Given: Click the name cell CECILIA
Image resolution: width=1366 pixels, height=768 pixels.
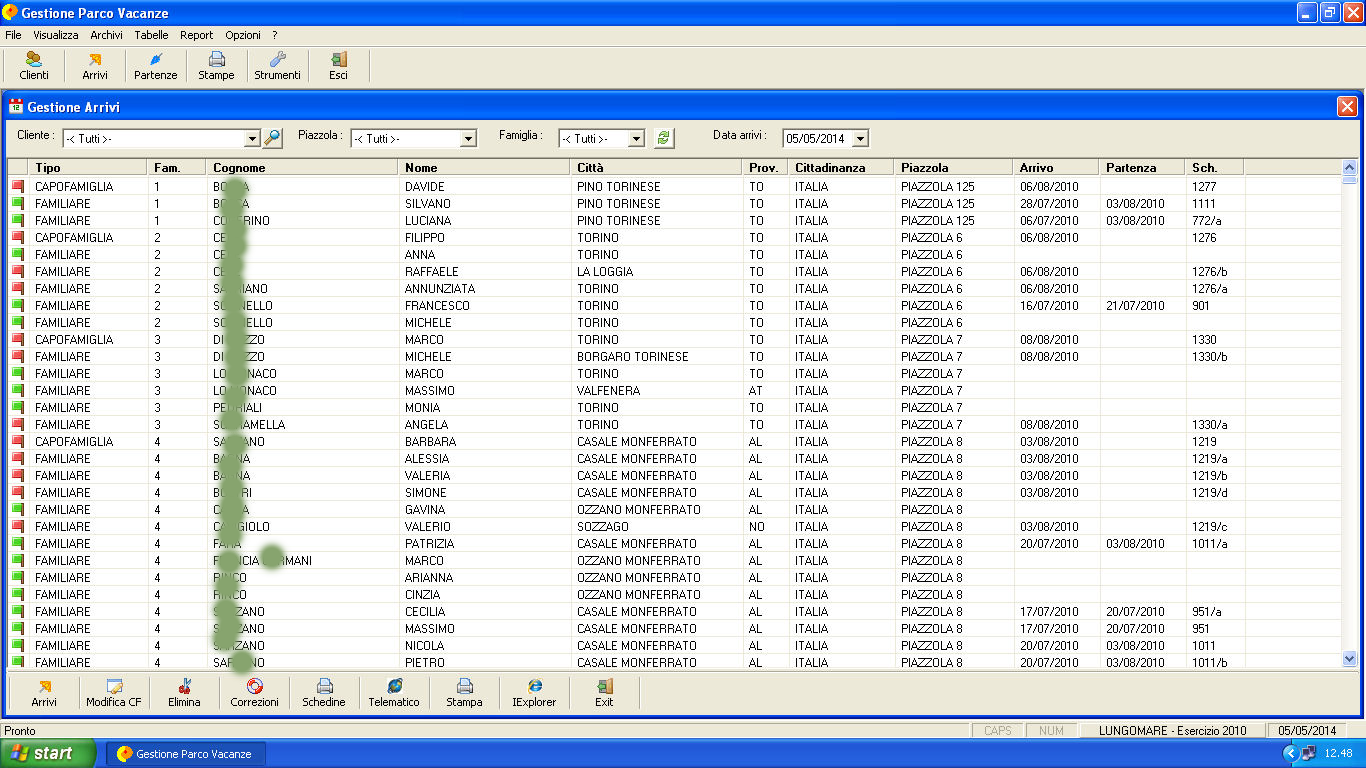Looking at the screenshot, I should (425, 611).
